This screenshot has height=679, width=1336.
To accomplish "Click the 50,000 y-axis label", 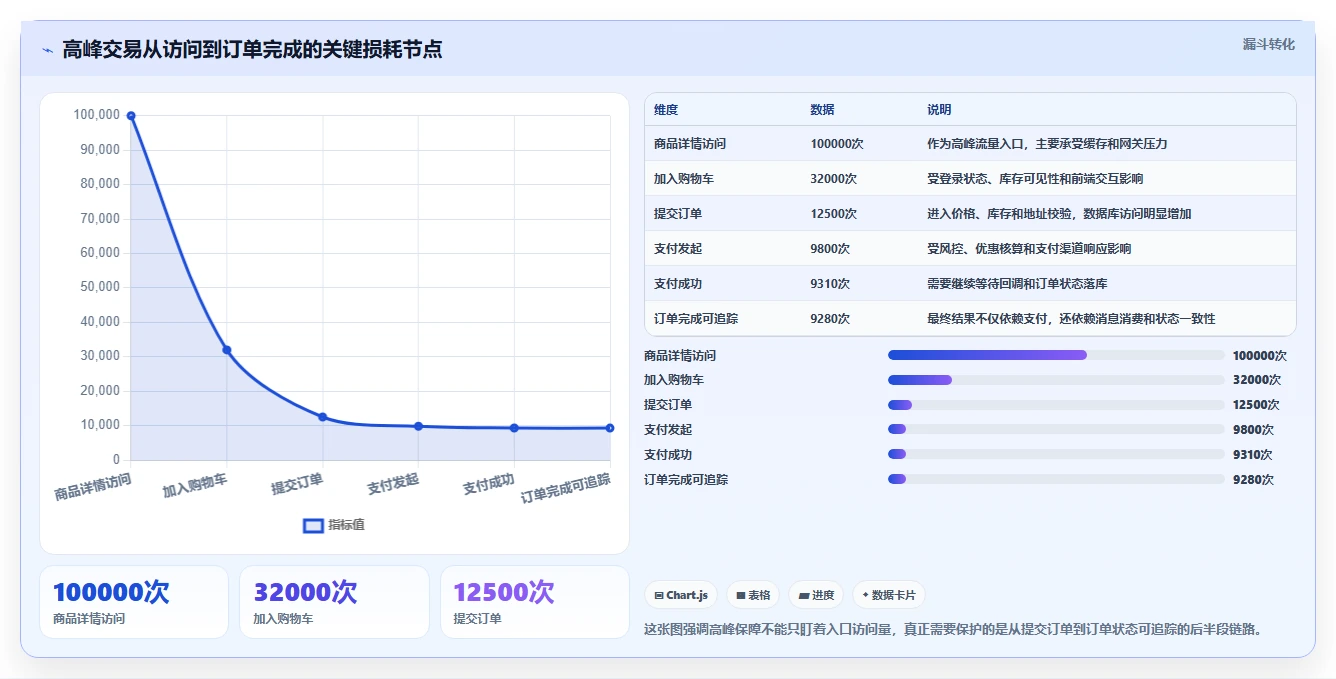I will click(x=99, y=287).
